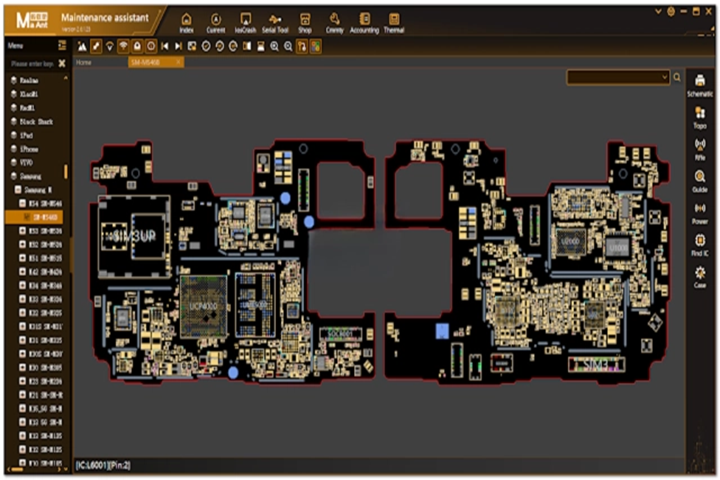Click the Shop button in top bar
This screenshot has height=480, width=720.
tap(304, 23)
